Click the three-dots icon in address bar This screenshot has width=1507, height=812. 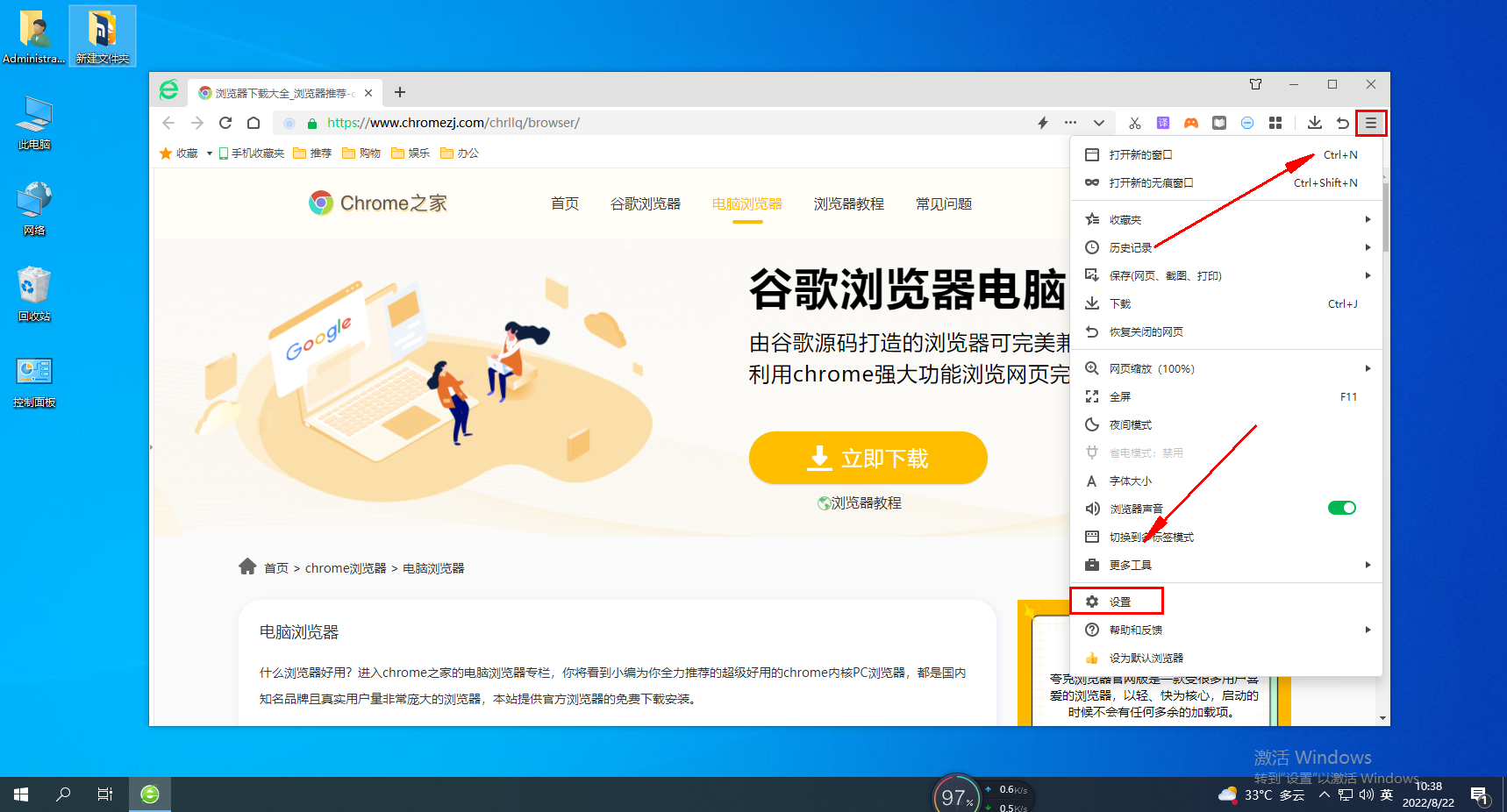click(1070, 123)
